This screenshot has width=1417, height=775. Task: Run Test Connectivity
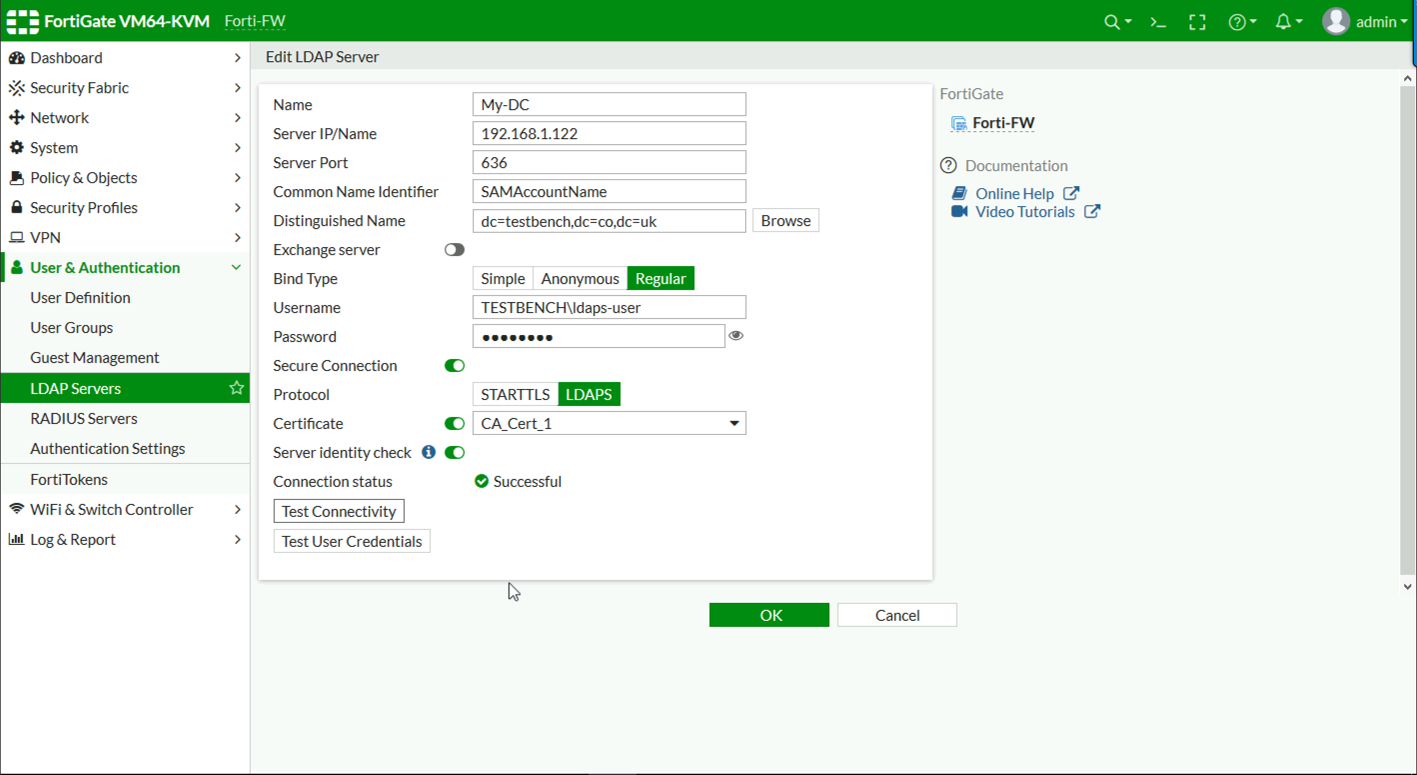point(338,510)
